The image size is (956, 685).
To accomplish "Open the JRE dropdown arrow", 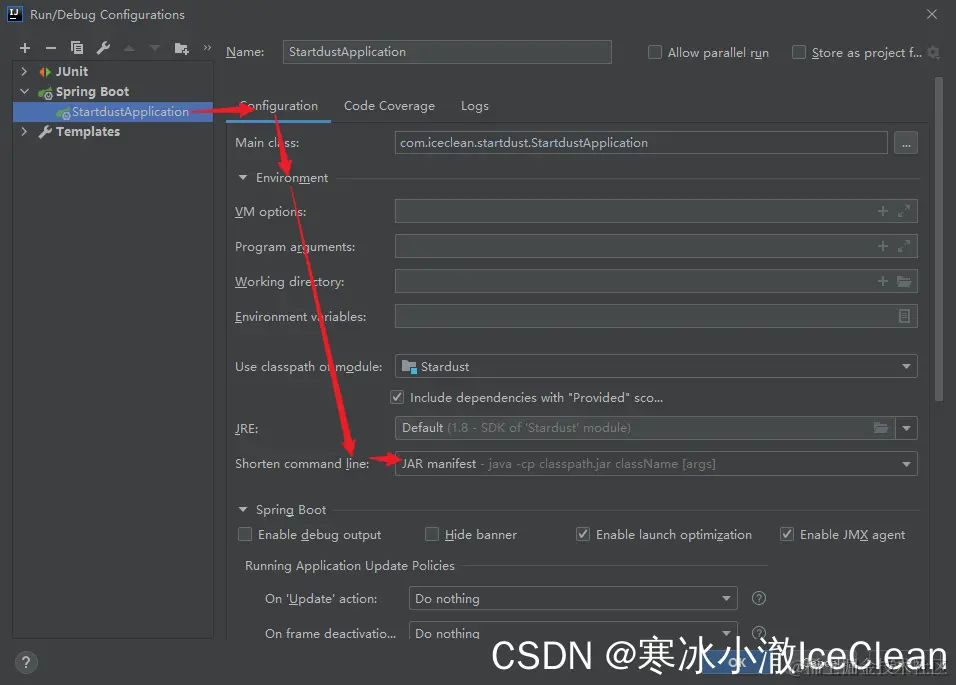I will point(907,428).
